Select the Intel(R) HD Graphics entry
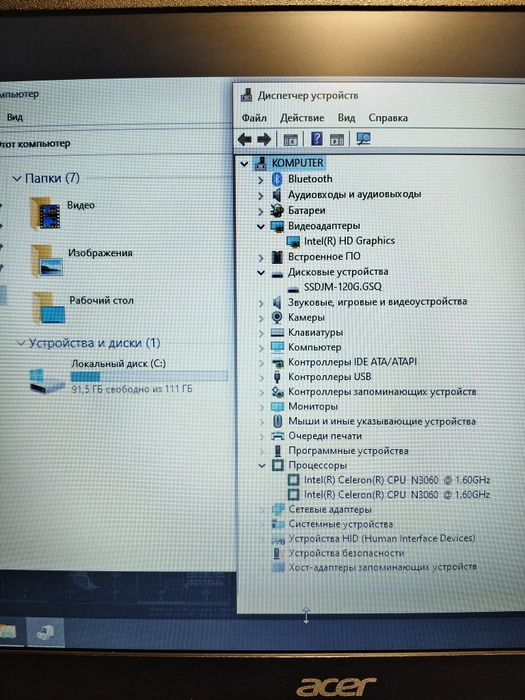Viewport: 525px width, 700px height. pos(349,241)
